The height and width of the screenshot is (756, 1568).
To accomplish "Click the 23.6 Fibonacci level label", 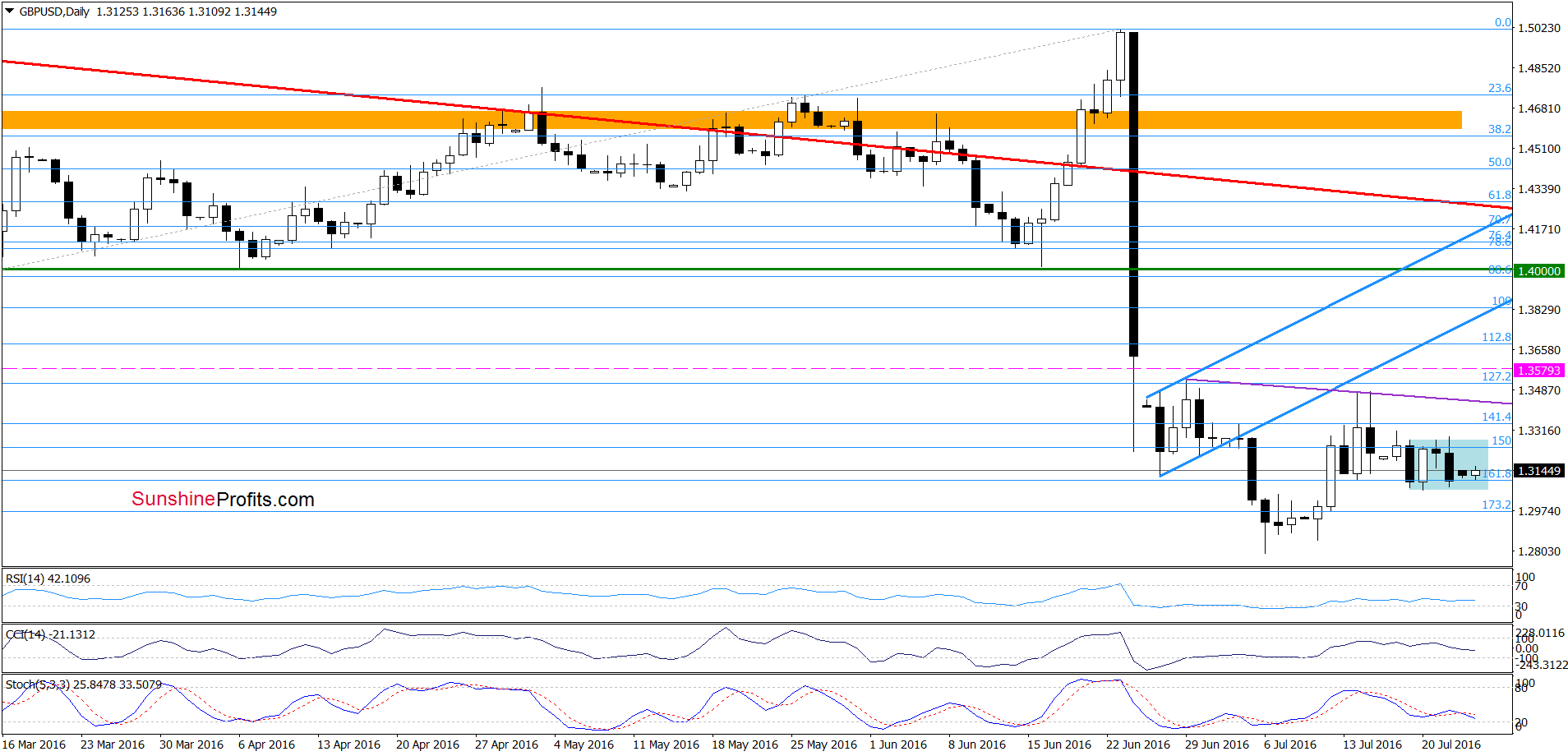I will [x=1500, y=88].
